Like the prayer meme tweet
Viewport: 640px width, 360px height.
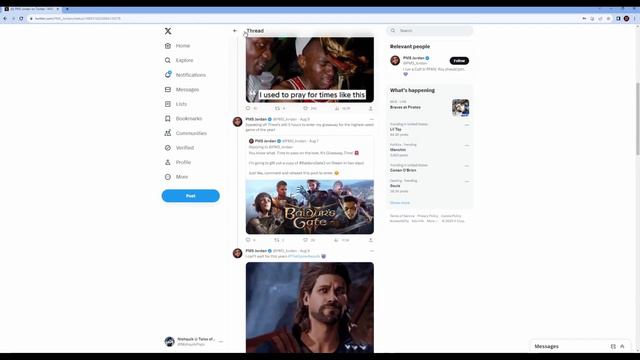(305, 108)
